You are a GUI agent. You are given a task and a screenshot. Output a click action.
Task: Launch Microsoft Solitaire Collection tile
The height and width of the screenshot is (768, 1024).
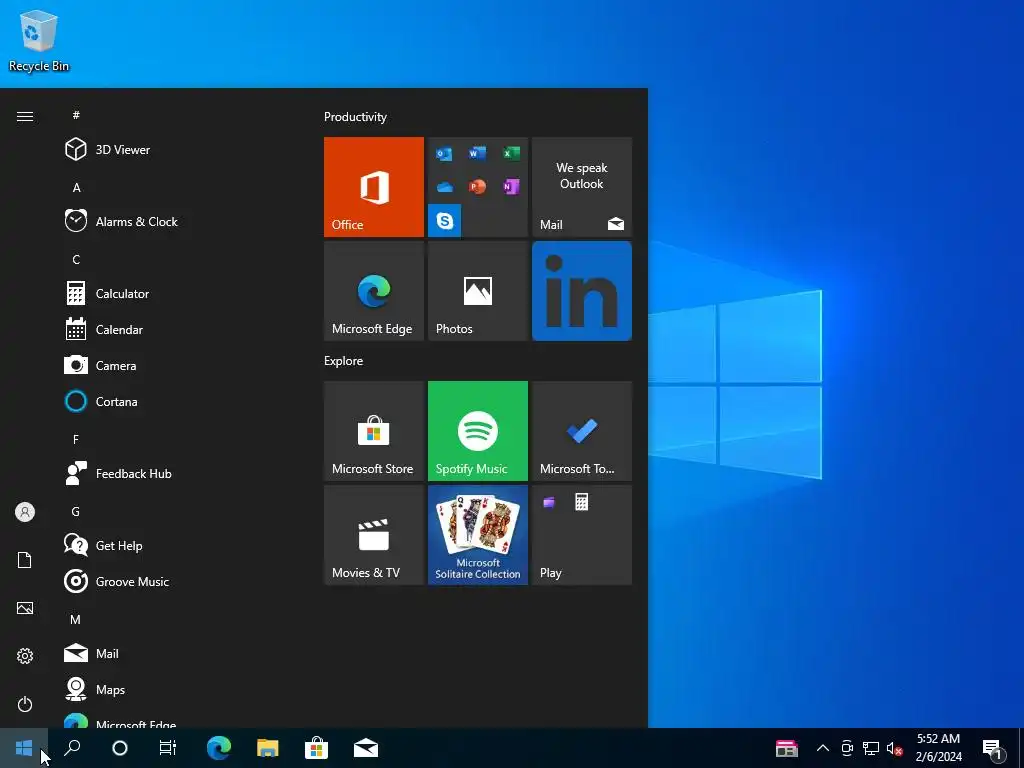tap(477, 535)
